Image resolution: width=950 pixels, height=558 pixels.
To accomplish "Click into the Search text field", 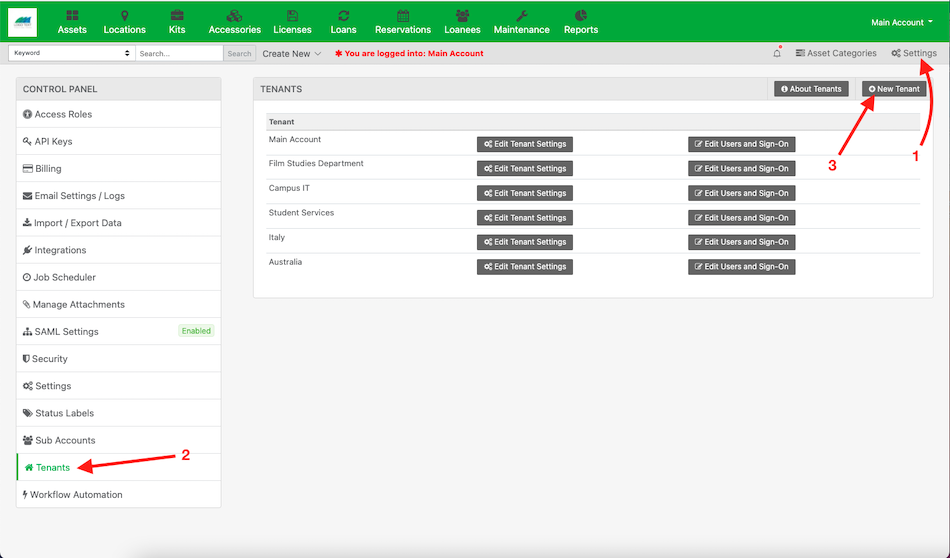I will click(x=178, y=53).
